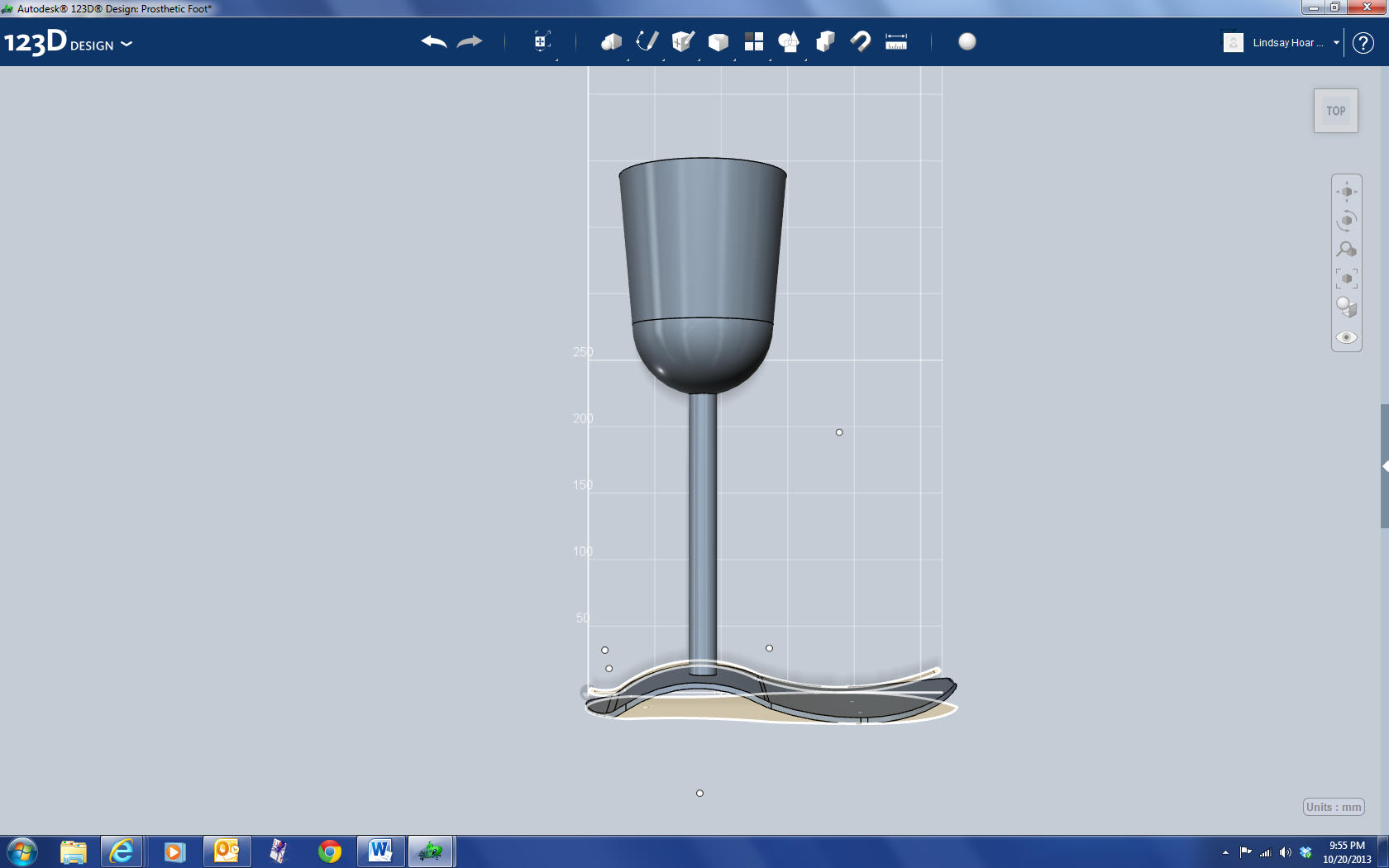Screen dimensions: 1389x868
Task: Expand the right-side panel arrow
Action: [x=1383, y=465]
